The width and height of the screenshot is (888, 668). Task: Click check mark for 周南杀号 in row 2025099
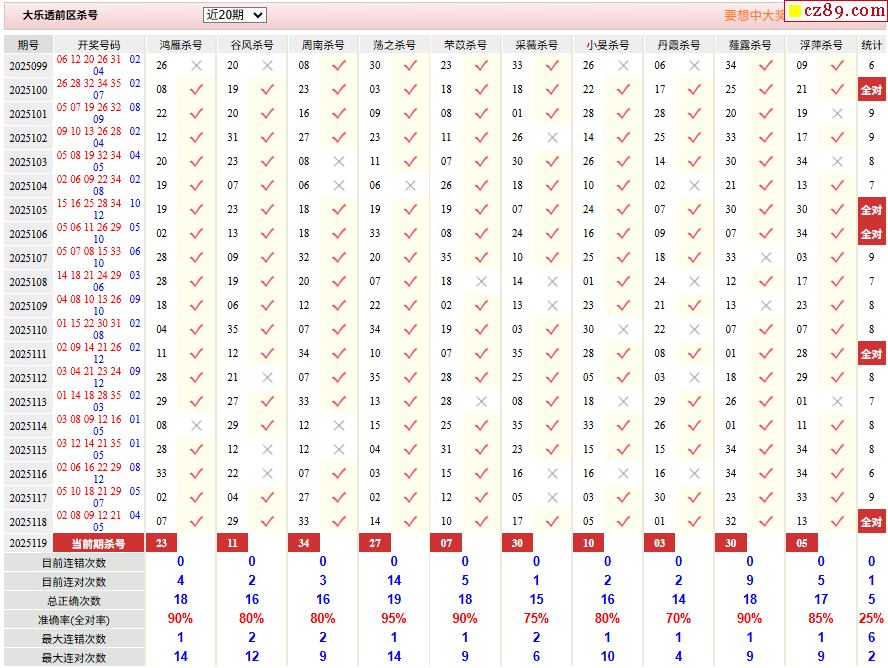(338, 66)
